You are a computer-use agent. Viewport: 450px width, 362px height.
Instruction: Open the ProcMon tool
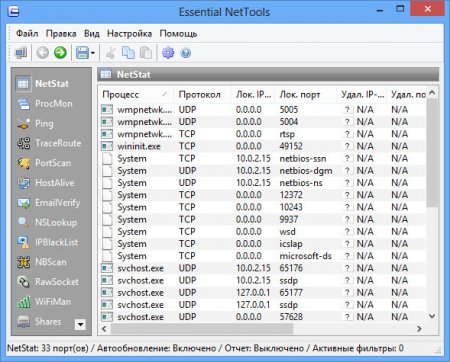[44, 104]
